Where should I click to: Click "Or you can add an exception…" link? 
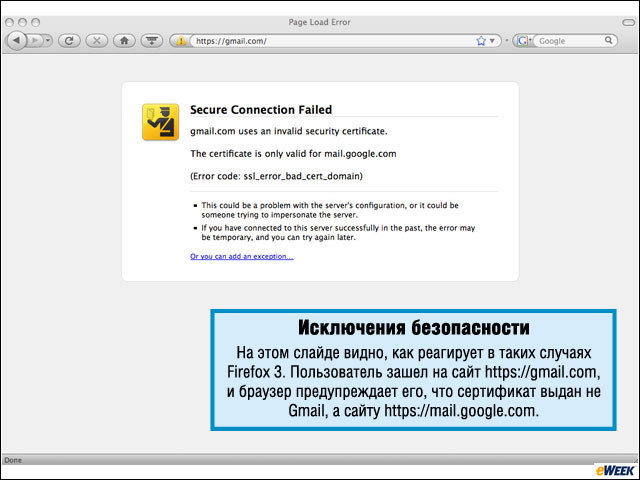(242, 256)
